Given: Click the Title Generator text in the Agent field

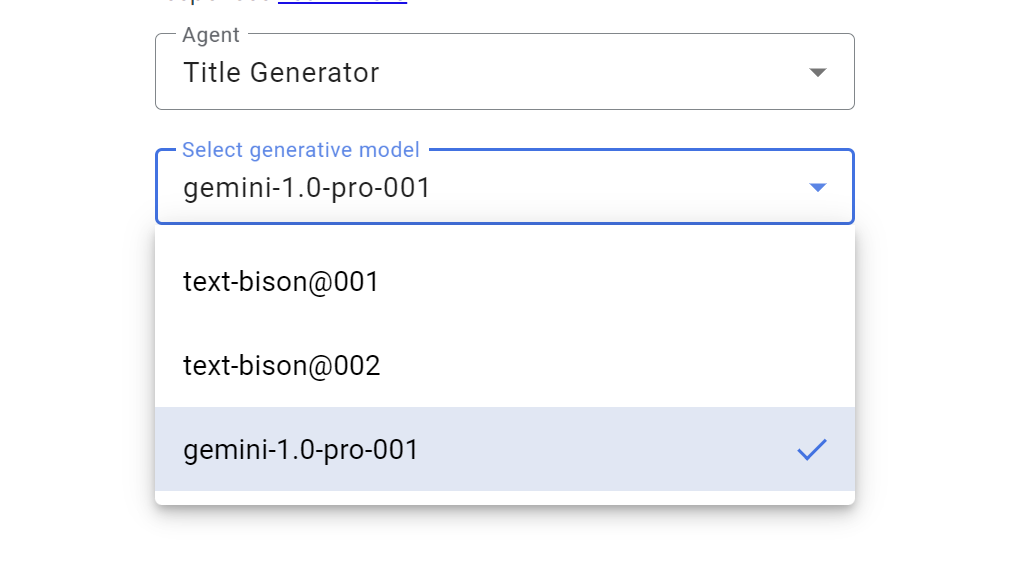Looking at the screenshot, I should point(280,72).
